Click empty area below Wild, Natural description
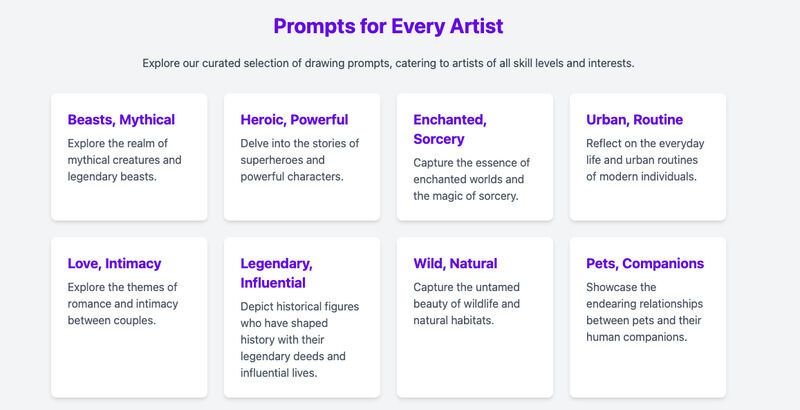 point(474,362)
